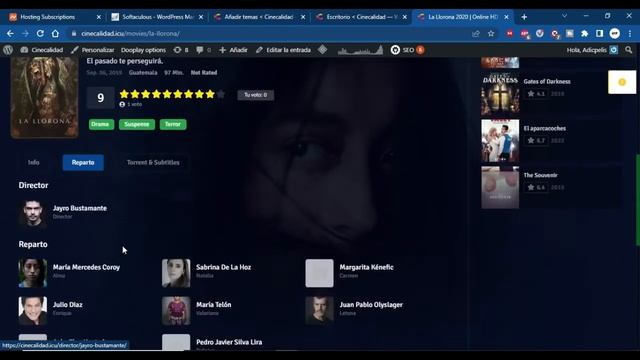Open Margarita Kénefic's cast page
640x360 pixels.
click(367, 267)
